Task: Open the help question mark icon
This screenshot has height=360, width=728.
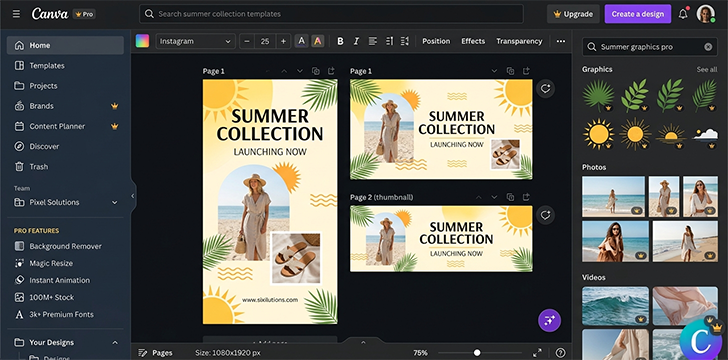Action: tap(561, 353)
